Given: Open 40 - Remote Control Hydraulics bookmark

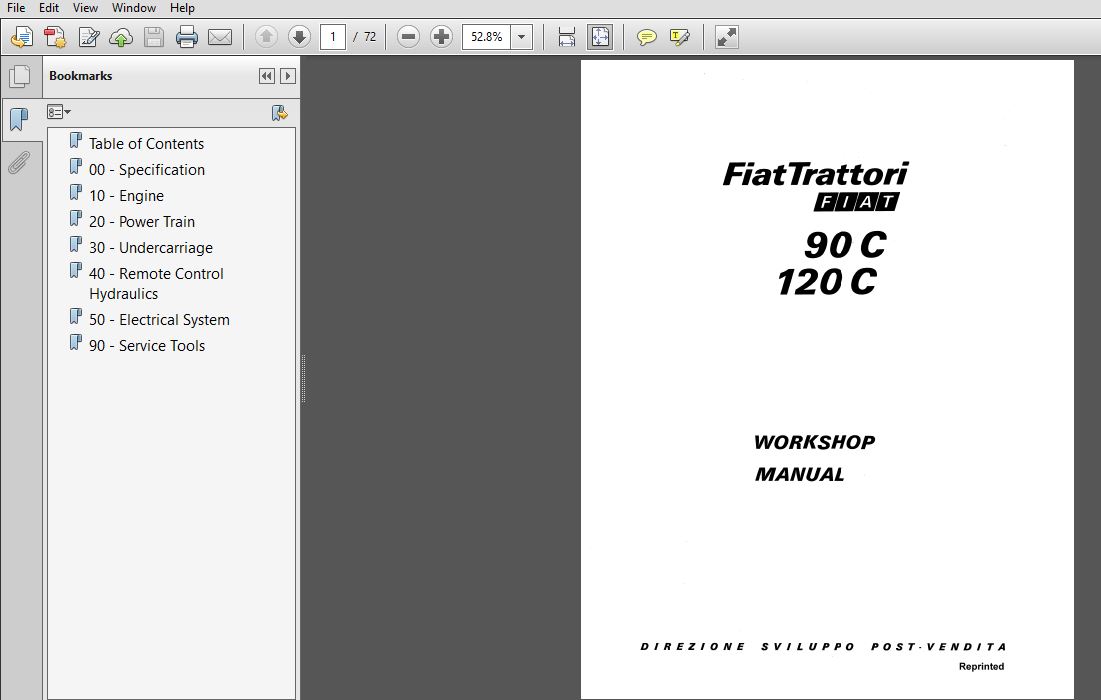Looking at the screenshot, I should [156, 284].
